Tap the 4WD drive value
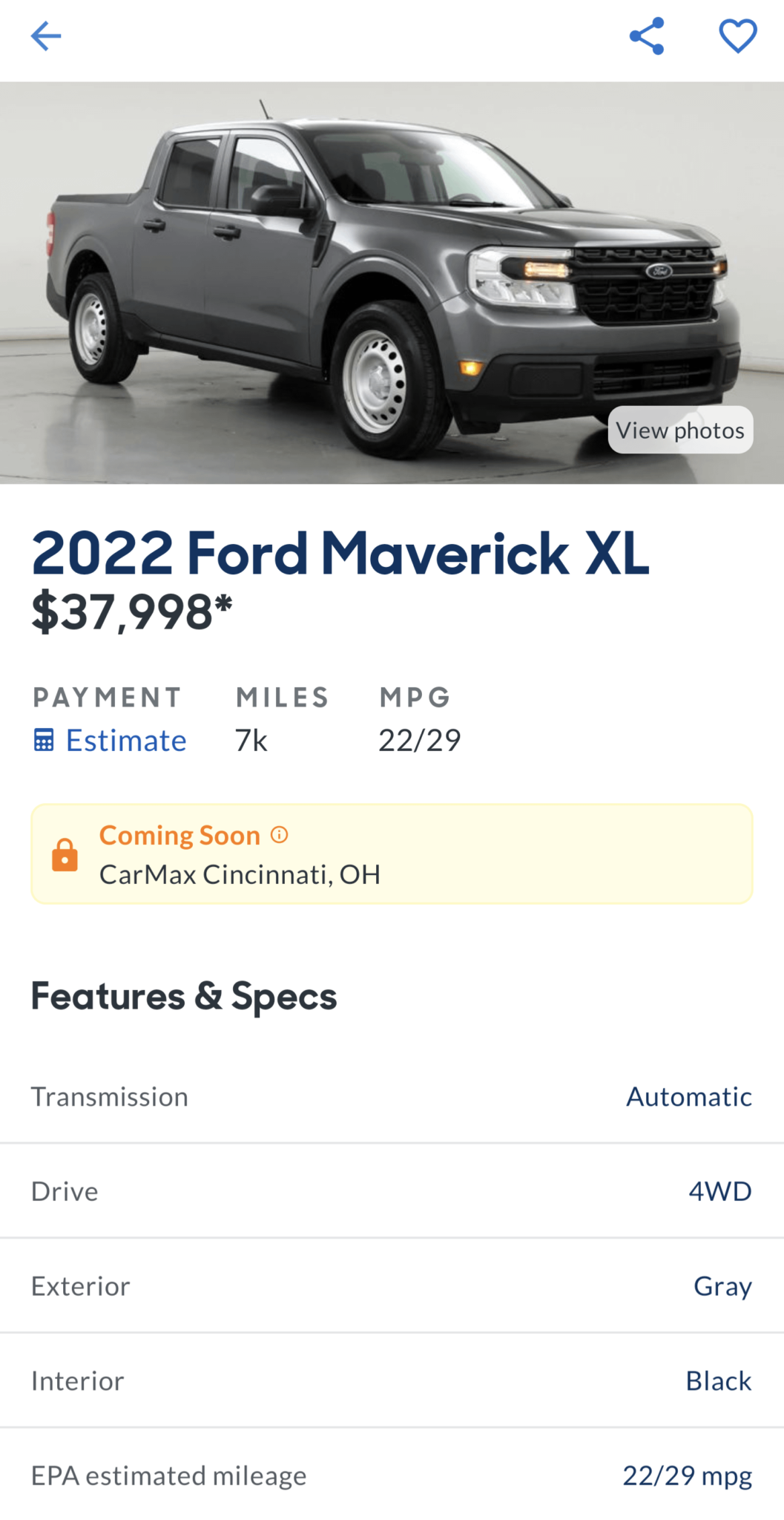Image resolution: width=784 pixels, height=1520 pixels. point(719,1191)
